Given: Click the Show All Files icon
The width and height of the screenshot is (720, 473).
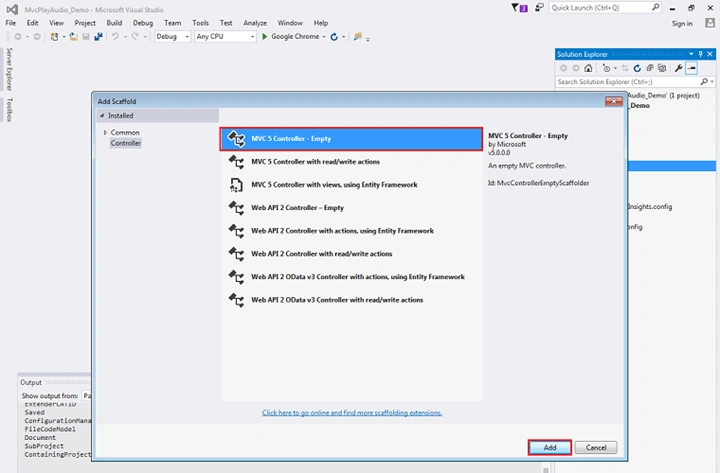Looking at the screenshot, I should [662, 68].
